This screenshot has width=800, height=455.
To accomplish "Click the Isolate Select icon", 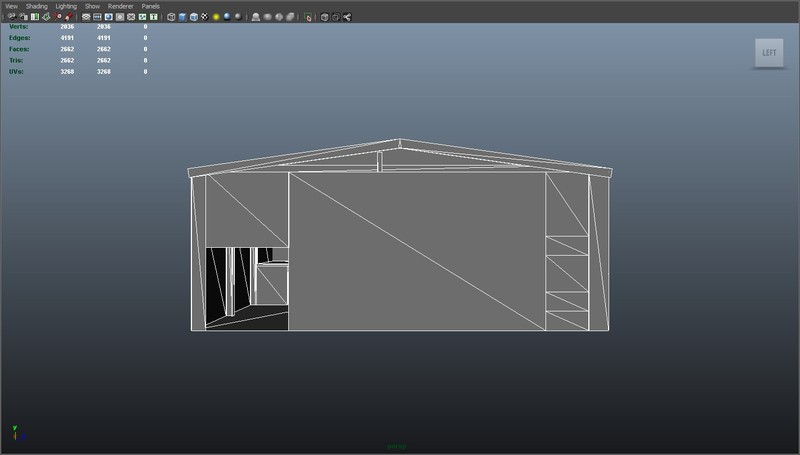I will point(309,17).
